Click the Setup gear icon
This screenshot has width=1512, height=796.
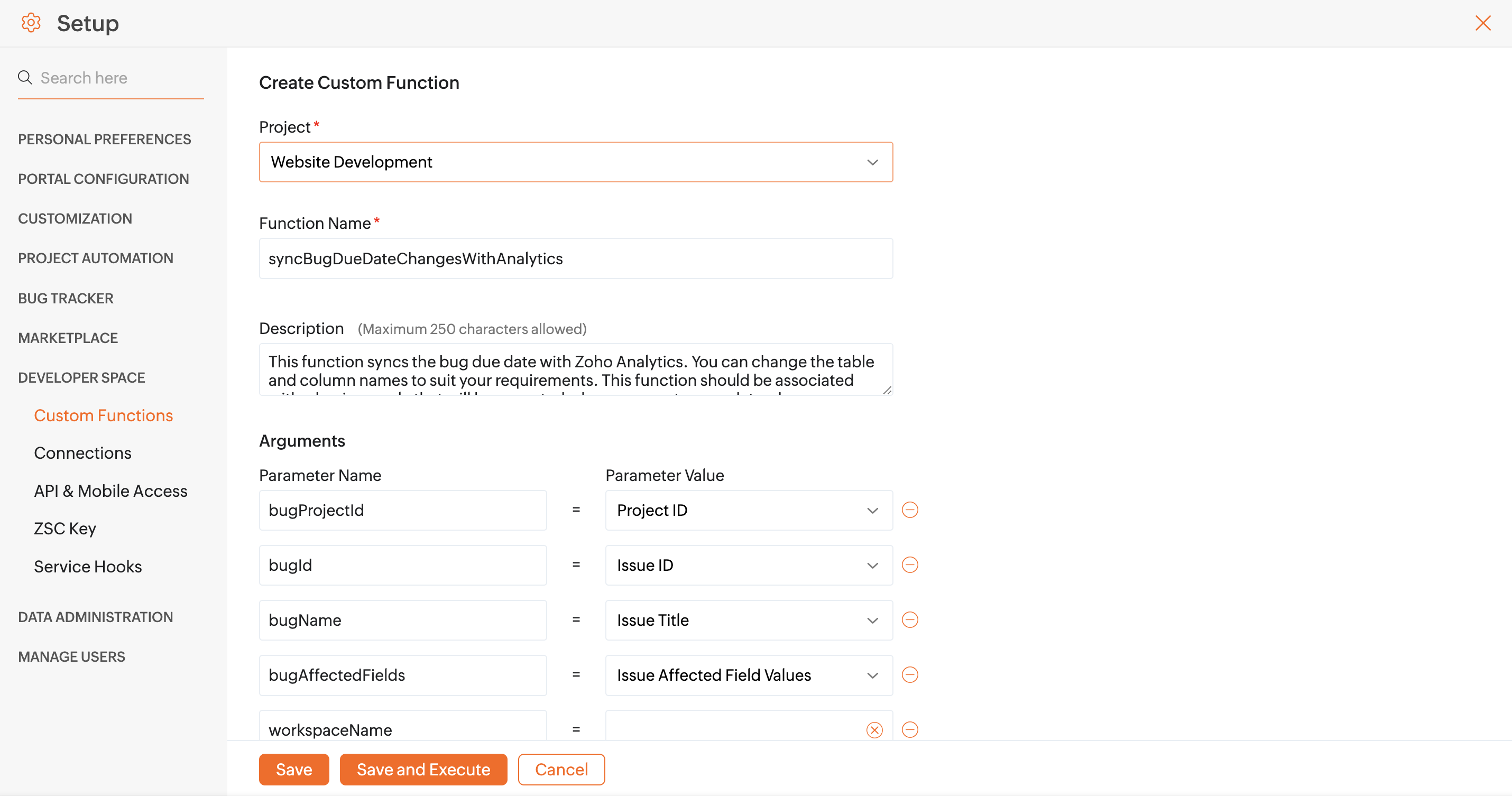(31, 23)
